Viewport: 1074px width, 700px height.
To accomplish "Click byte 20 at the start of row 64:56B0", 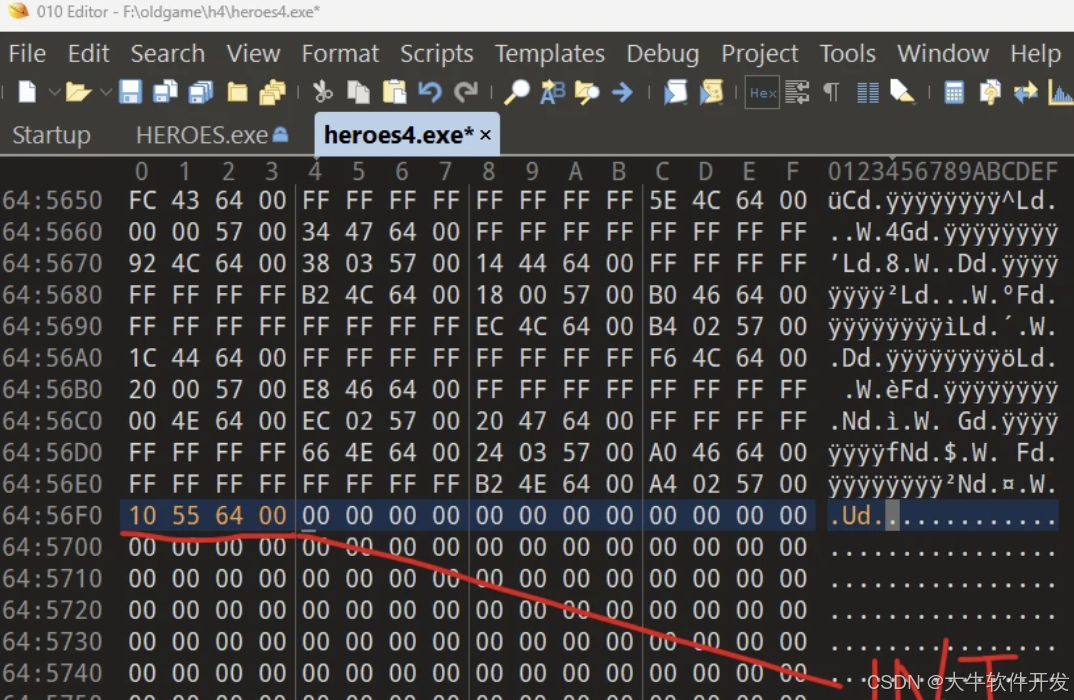I will (142, 390).
